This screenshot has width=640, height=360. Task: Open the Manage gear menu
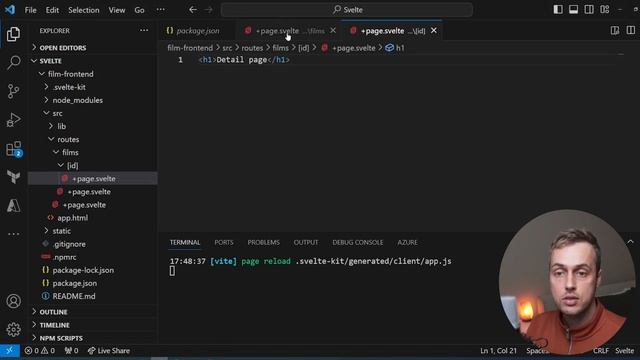[13, 329]
